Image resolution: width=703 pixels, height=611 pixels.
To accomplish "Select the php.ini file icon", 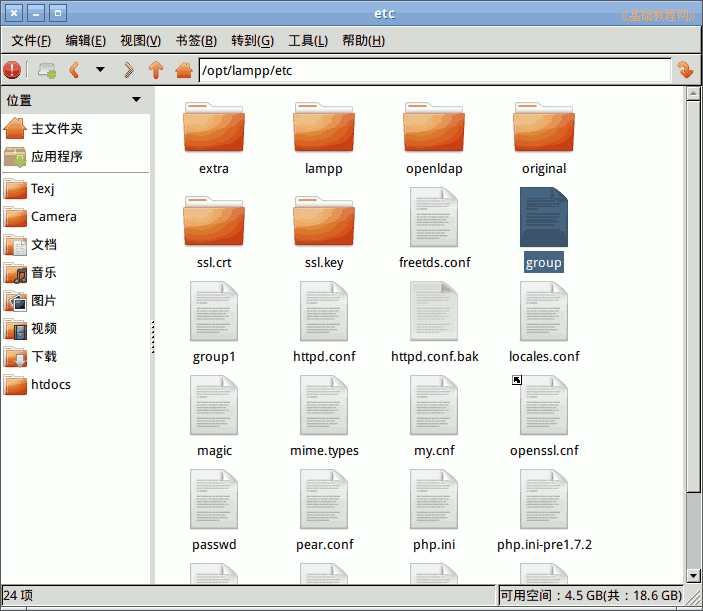I will coord(434,499).
